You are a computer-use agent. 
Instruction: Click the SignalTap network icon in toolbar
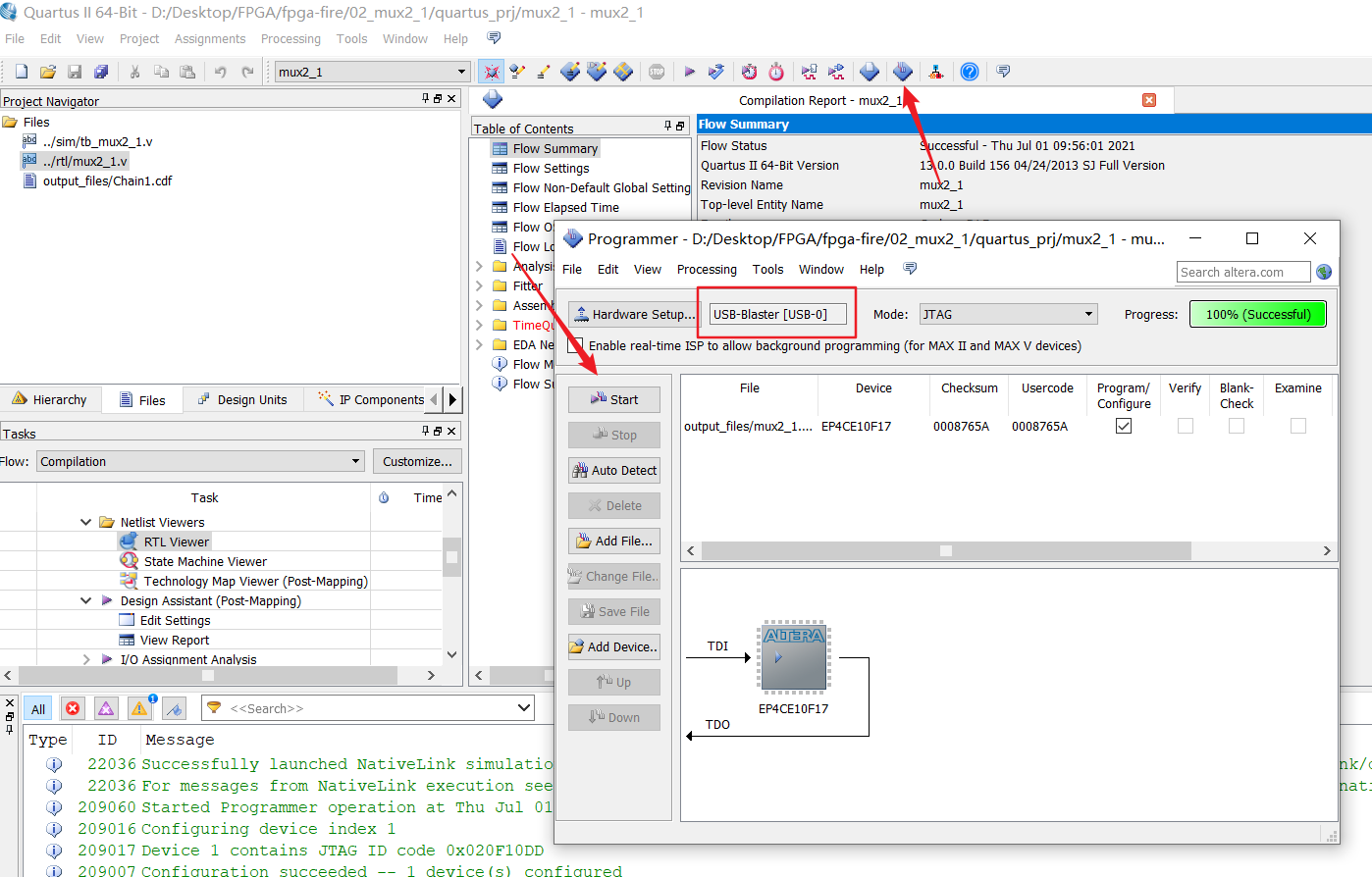[936, 72]
